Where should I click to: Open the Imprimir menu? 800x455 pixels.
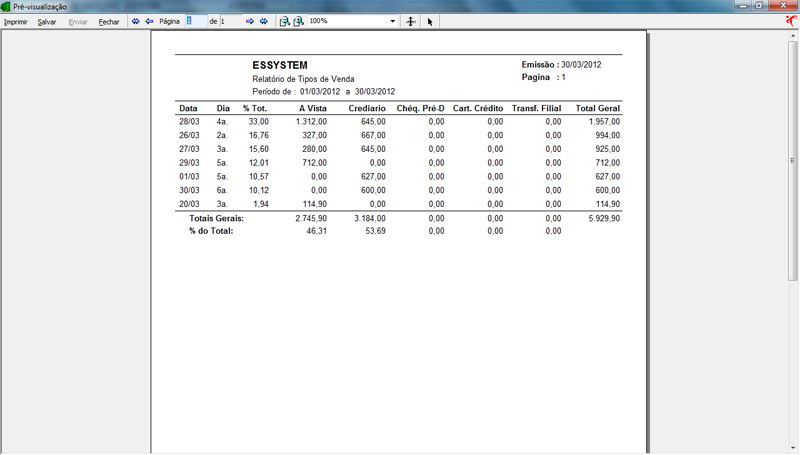(16, 21)
